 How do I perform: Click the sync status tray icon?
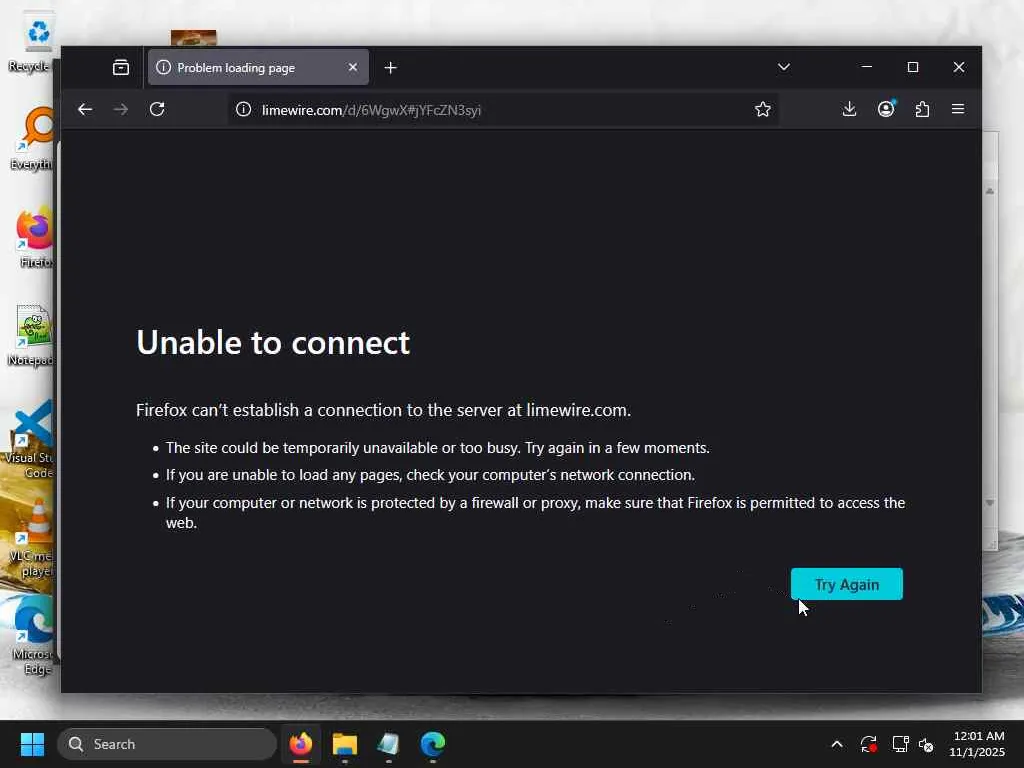[869, 744]
